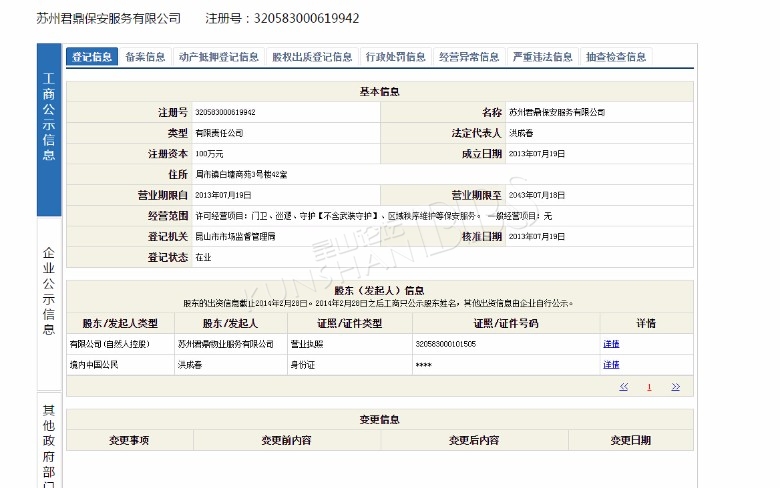
Task: Click company type value 有限责任公司
Action: [219, 133]
